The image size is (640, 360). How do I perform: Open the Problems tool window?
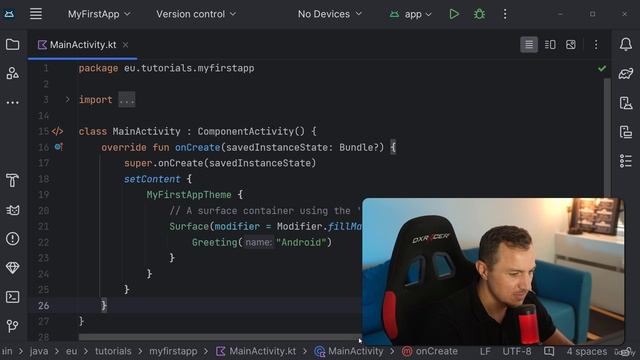tap(13, 238)
